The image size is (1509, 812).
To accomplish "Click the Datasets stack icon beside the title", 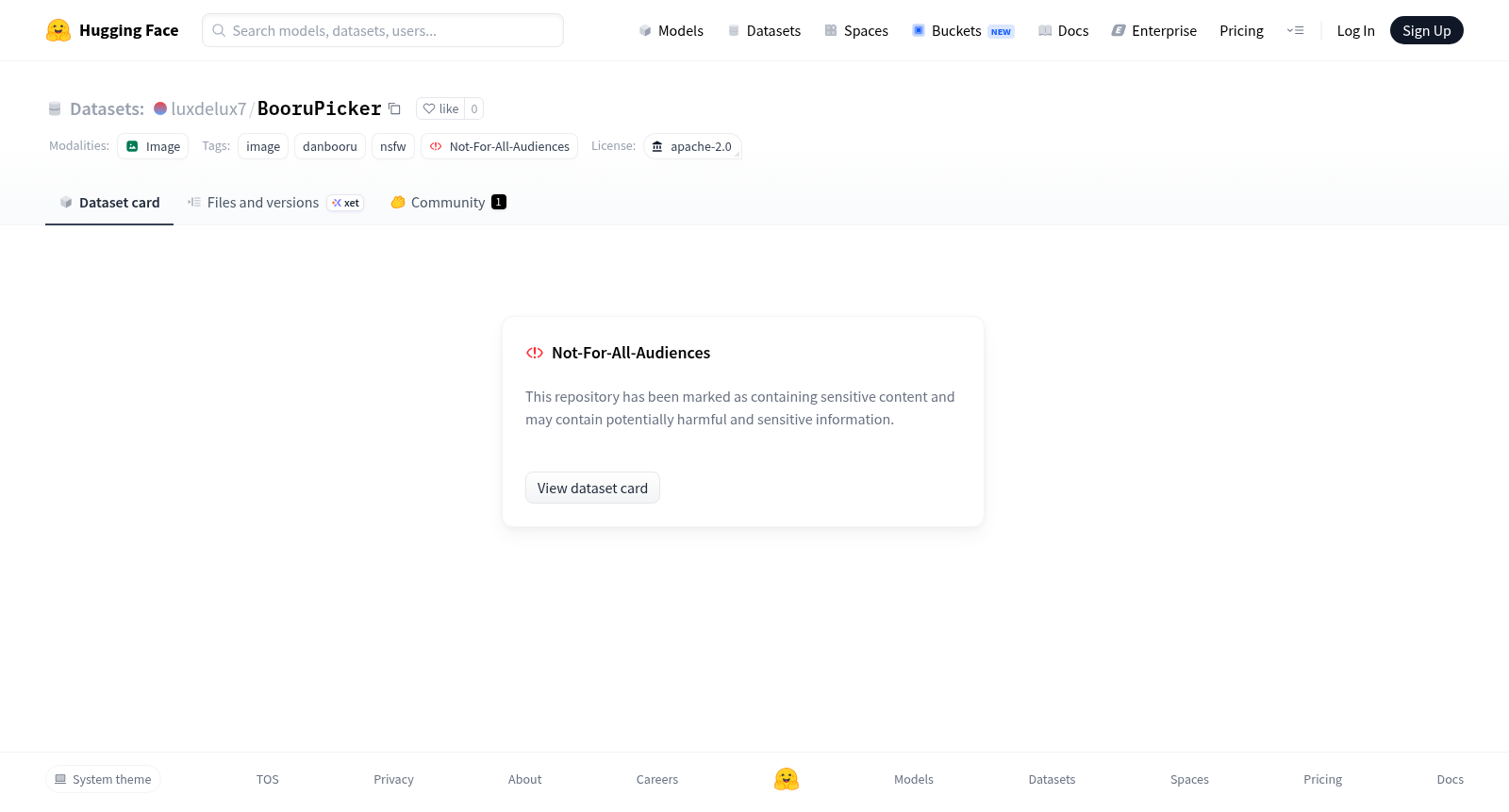I will (x=55, y=108).
